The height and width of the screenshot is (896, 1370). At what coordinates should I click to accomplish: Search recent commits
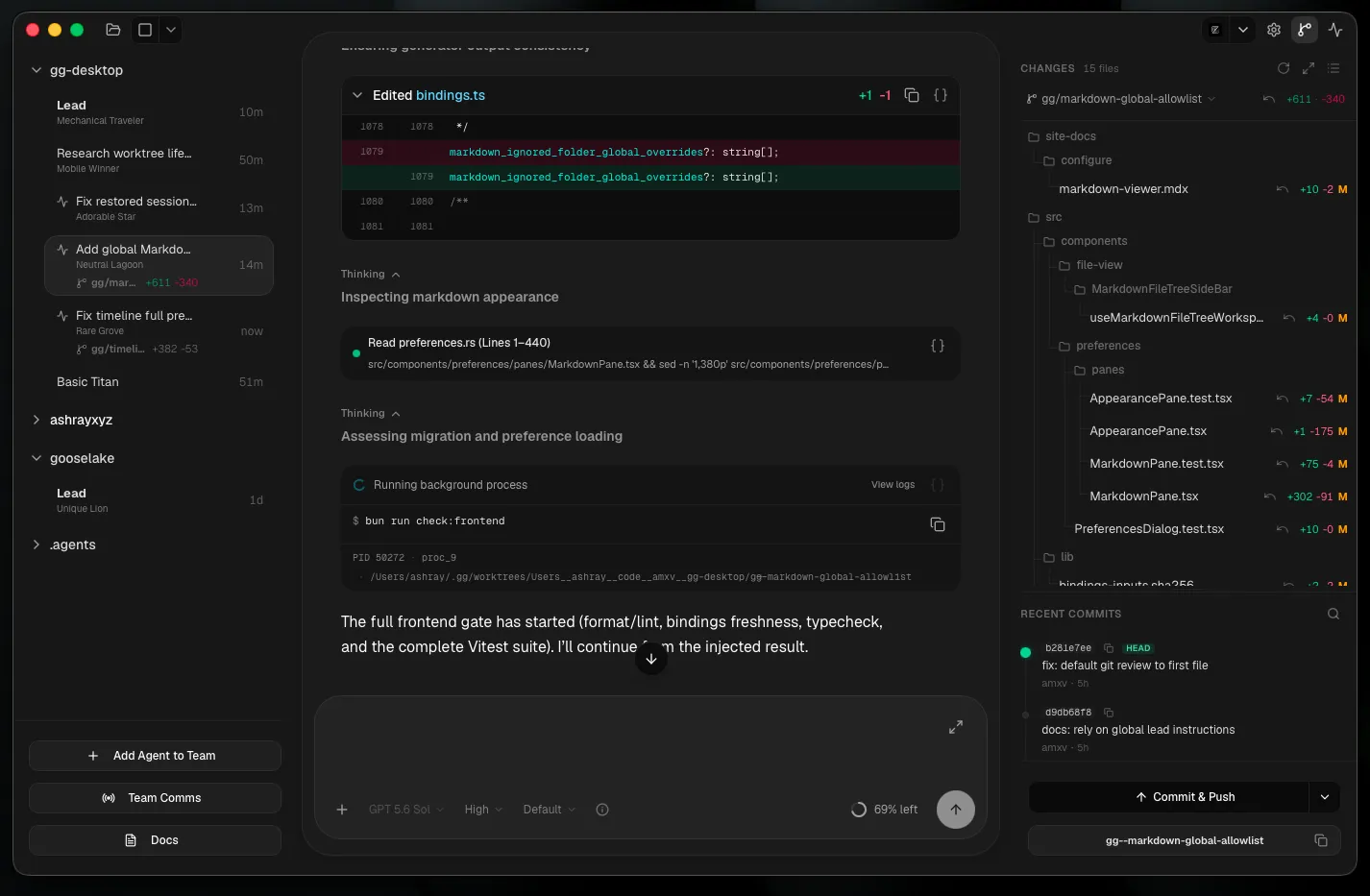click(x=1333, y=614)
